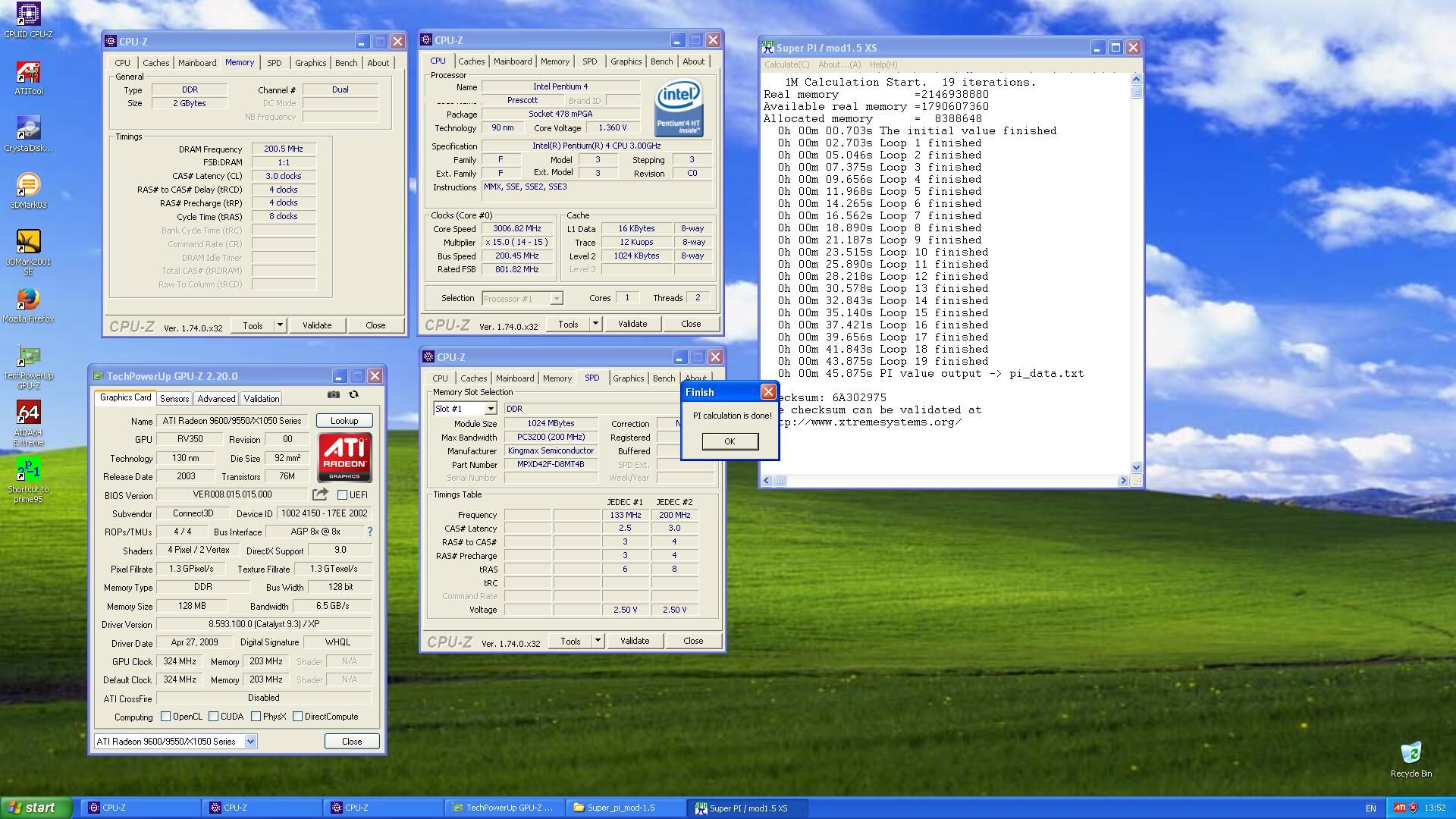Toggle the PhysX checkbox
This screenshot has width=1456, height=819.
(x=256, y=717)
